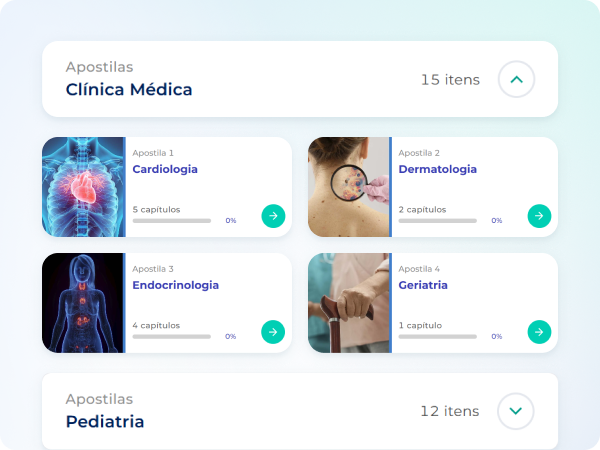Click the Endocrinologia progress bar
This screenshot has height=450, width=600.
tap(171, 336)
